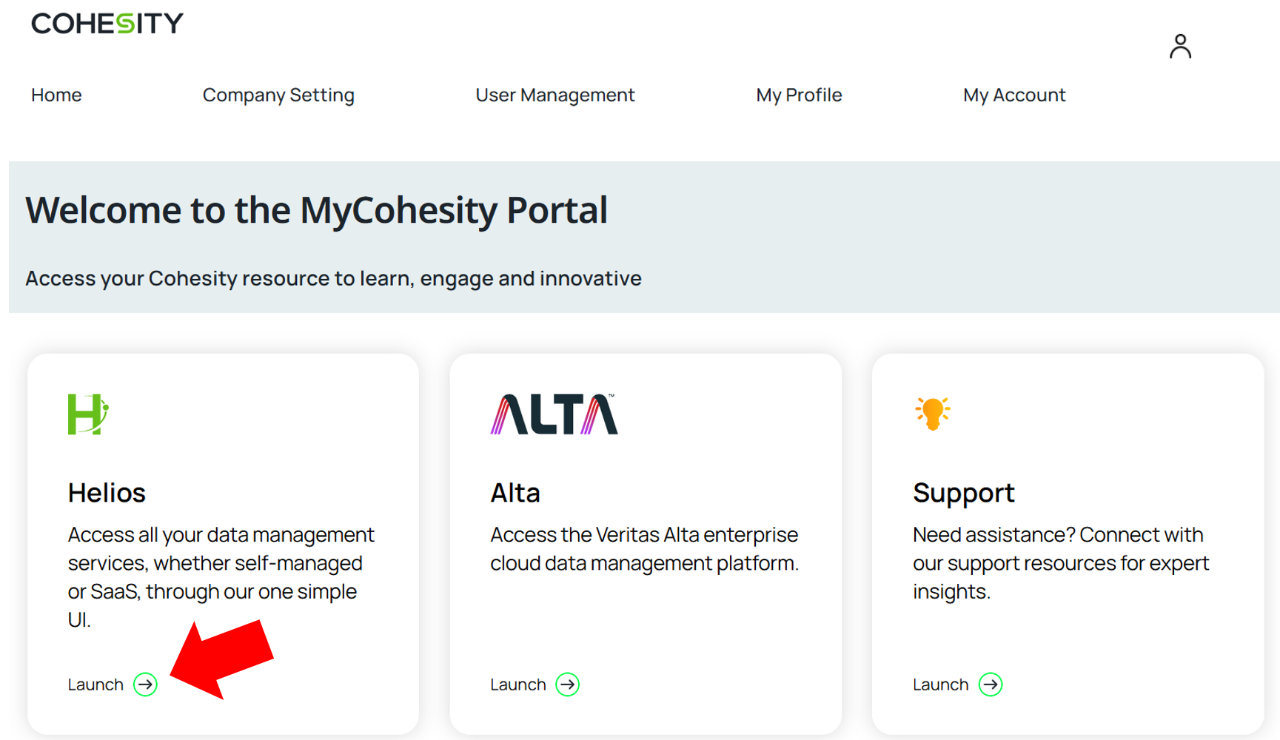Open the user profile icon
Viewport: 1280px width, 740px height.
[x=1180, y=46]
